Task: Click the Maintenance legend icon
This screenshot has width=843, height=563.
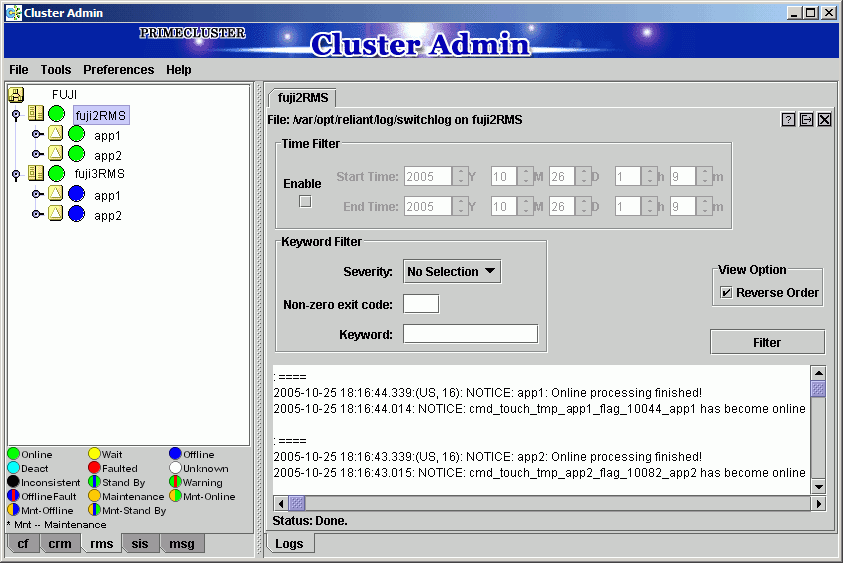Action: click(x=95, y=496)
